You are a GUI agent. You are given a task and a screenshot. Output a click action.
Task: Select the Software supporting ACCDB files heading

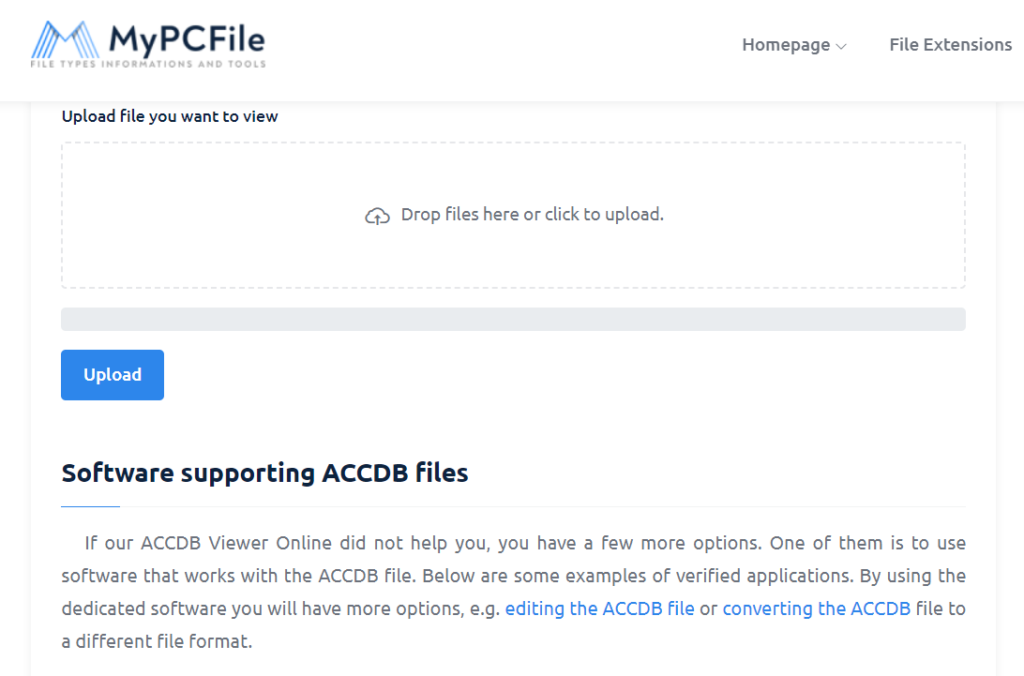[x=265, y=472]
